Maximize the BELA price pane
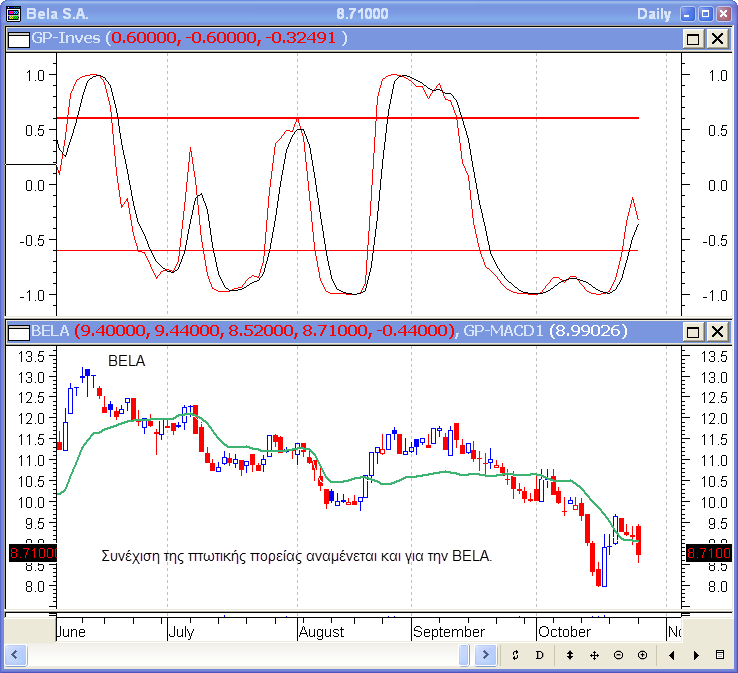 coord(693,331)
